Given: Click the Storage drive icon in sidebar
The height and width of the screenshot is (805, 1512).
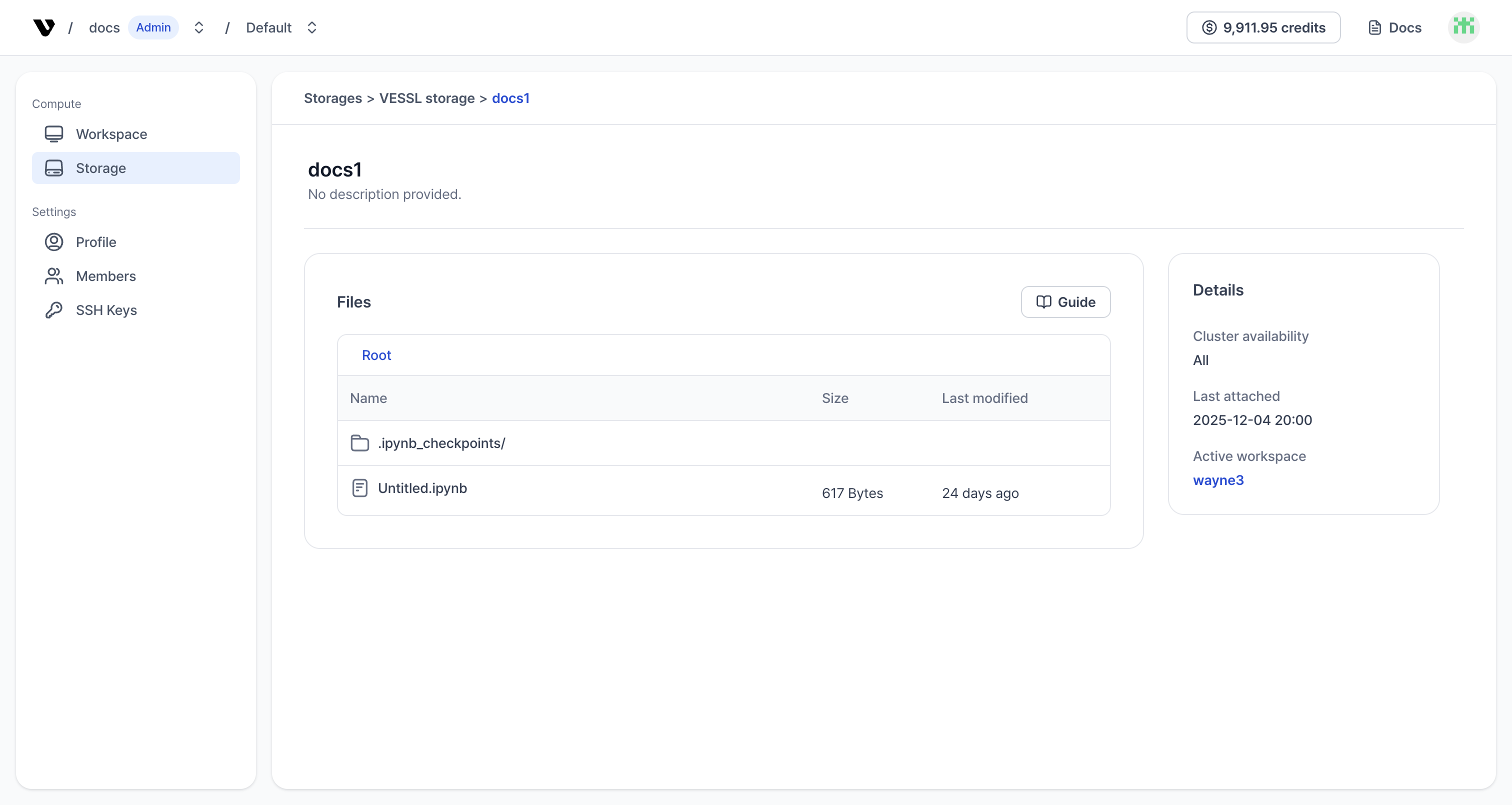Looking at the screenshot, I should [x=54, y=168].
